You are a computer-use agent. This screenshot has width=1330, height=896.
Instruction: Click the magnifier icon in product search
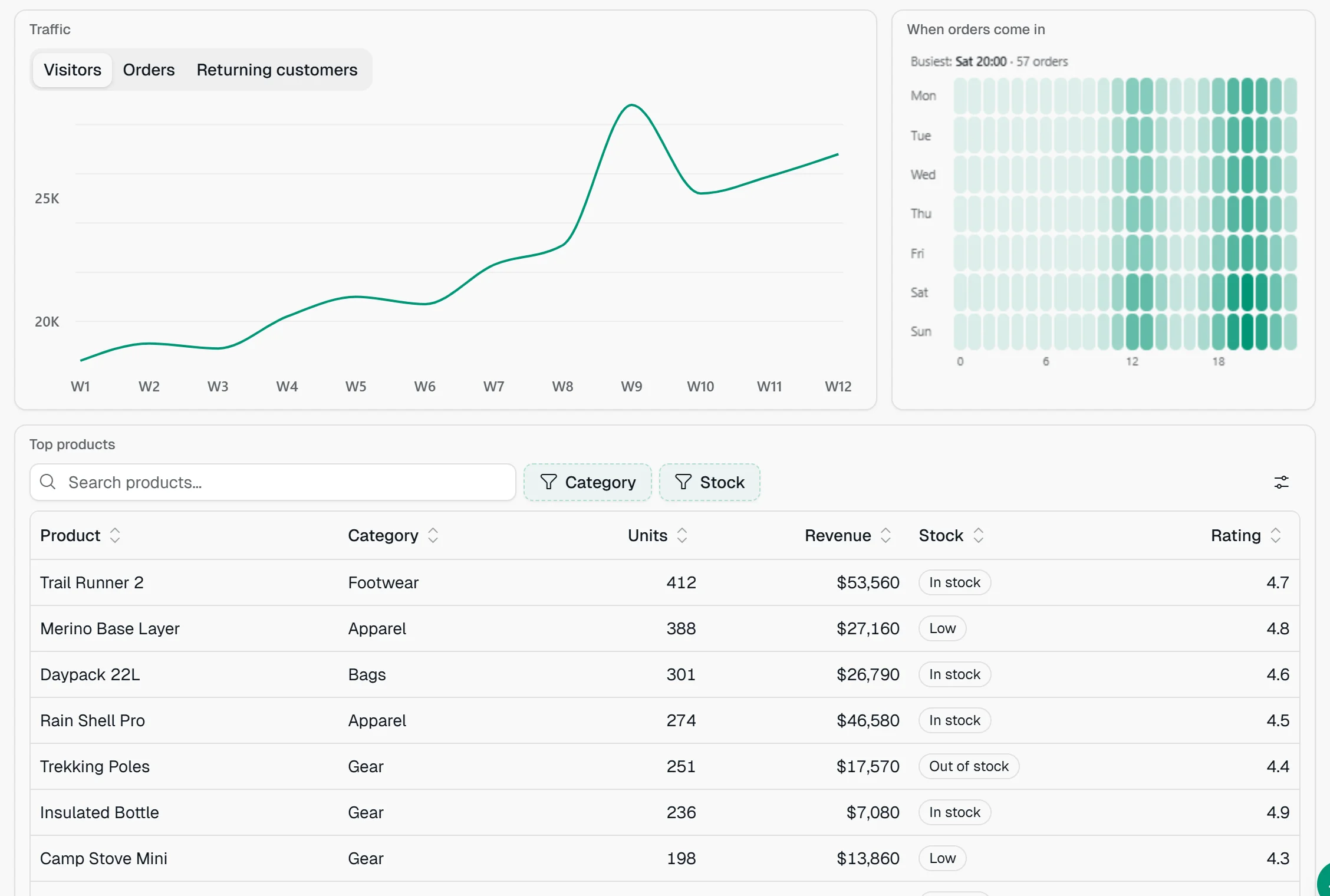tap(48, 482)
